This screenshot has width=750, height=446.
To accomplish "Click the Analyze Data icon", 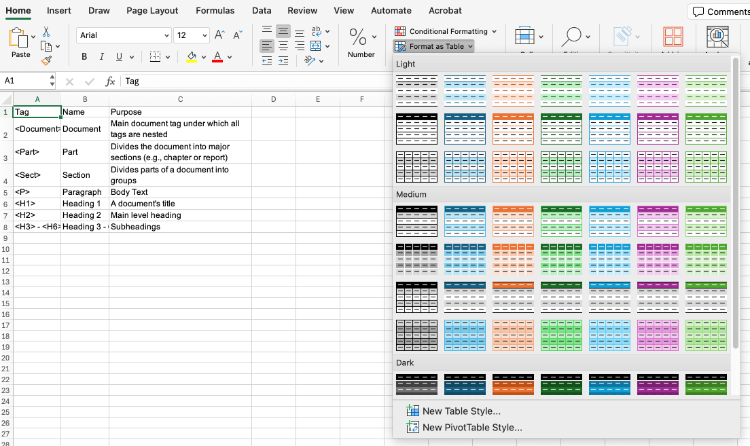I will 716,37.
